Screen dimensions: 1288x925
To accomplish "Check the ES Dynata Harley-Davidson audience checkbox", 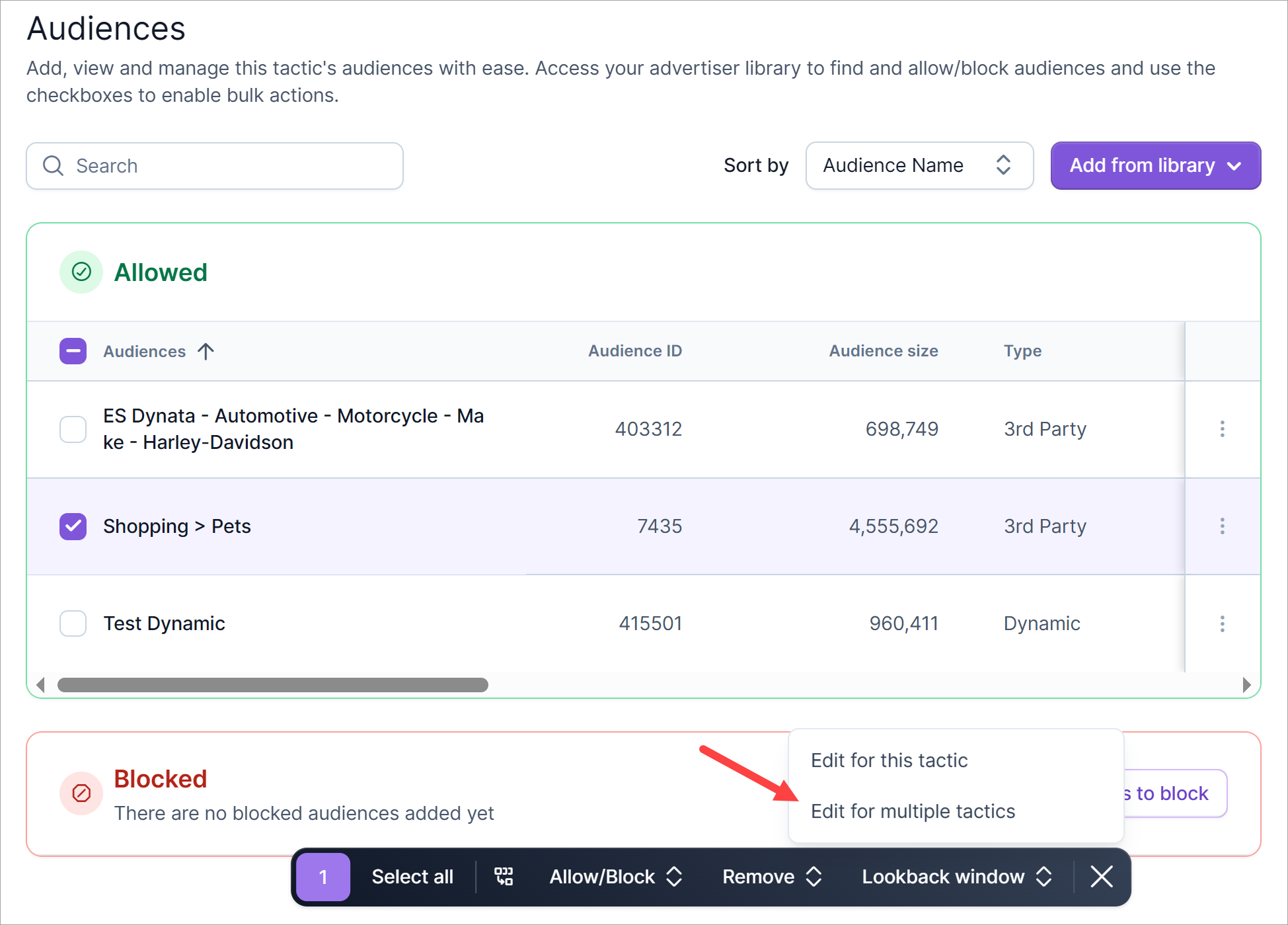I will coord(73,429).
